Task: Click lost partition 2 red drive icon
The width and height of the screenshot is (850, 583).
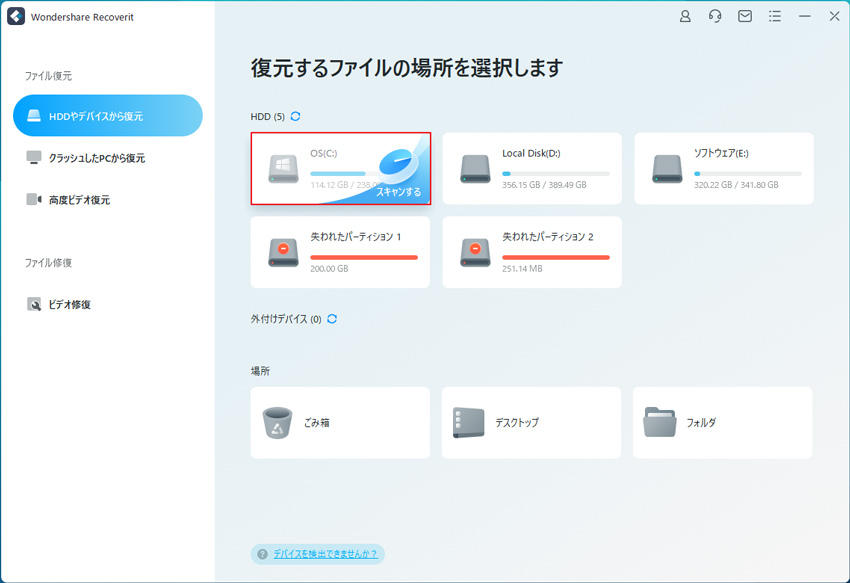Action: 475,253
